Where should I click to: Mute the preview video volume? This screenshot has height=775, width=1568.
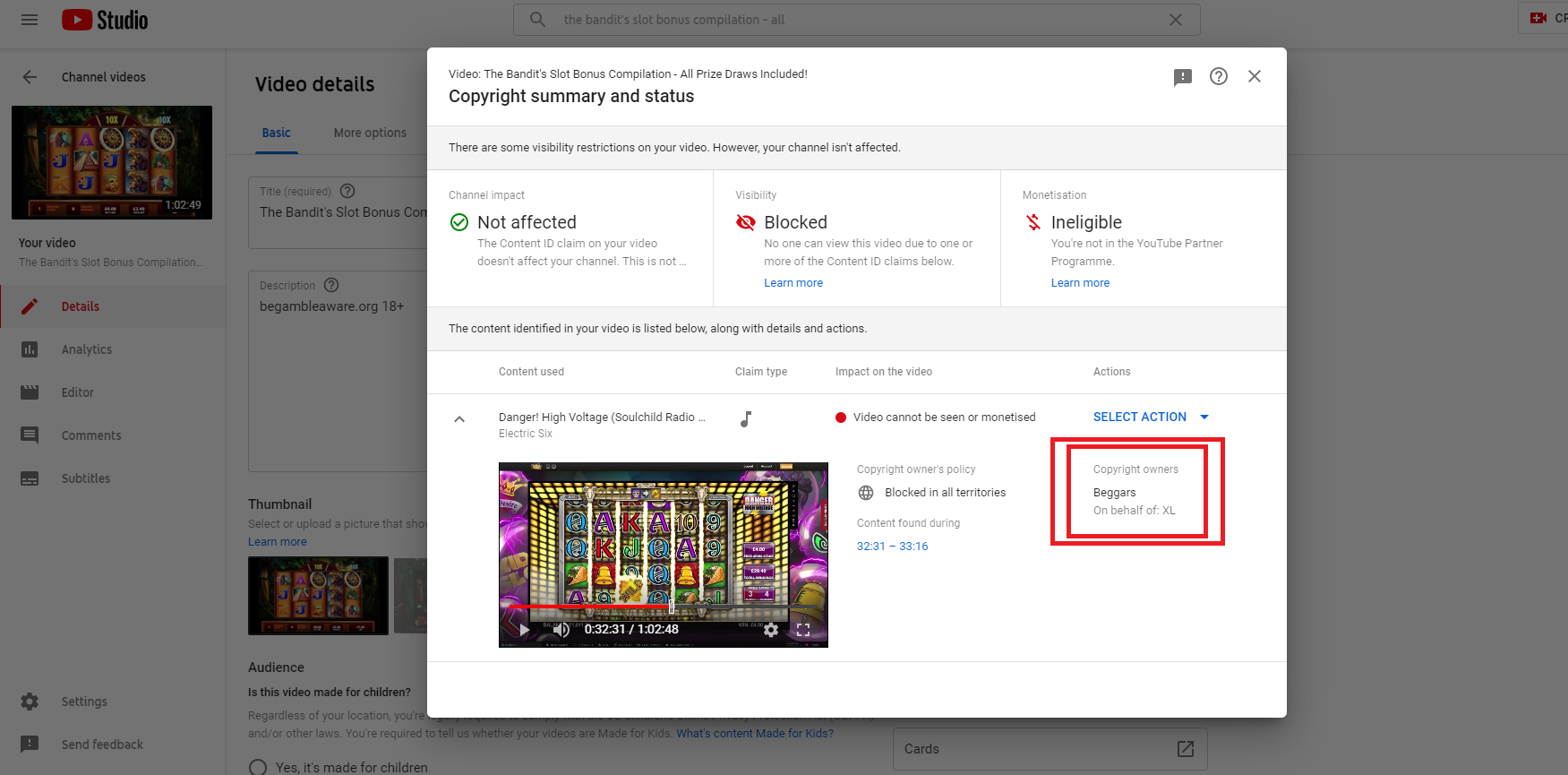(561, 630)
